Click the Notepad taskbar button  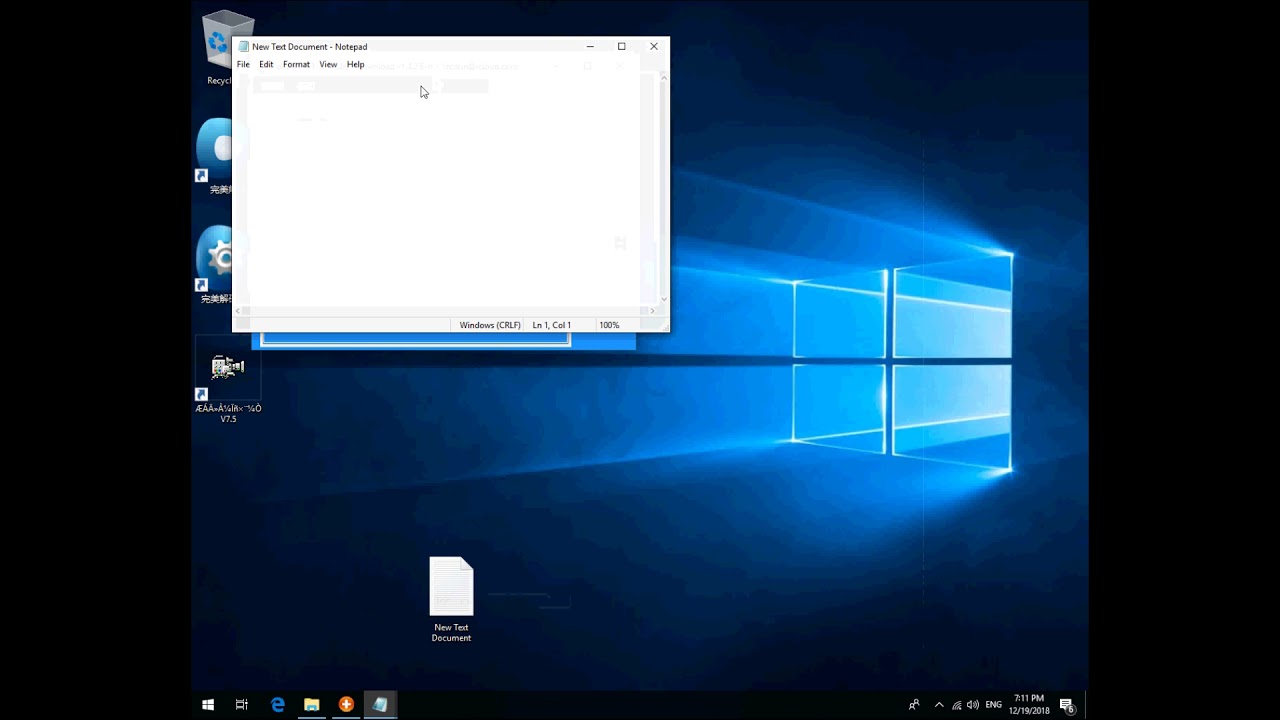click(x=380, y=705)
